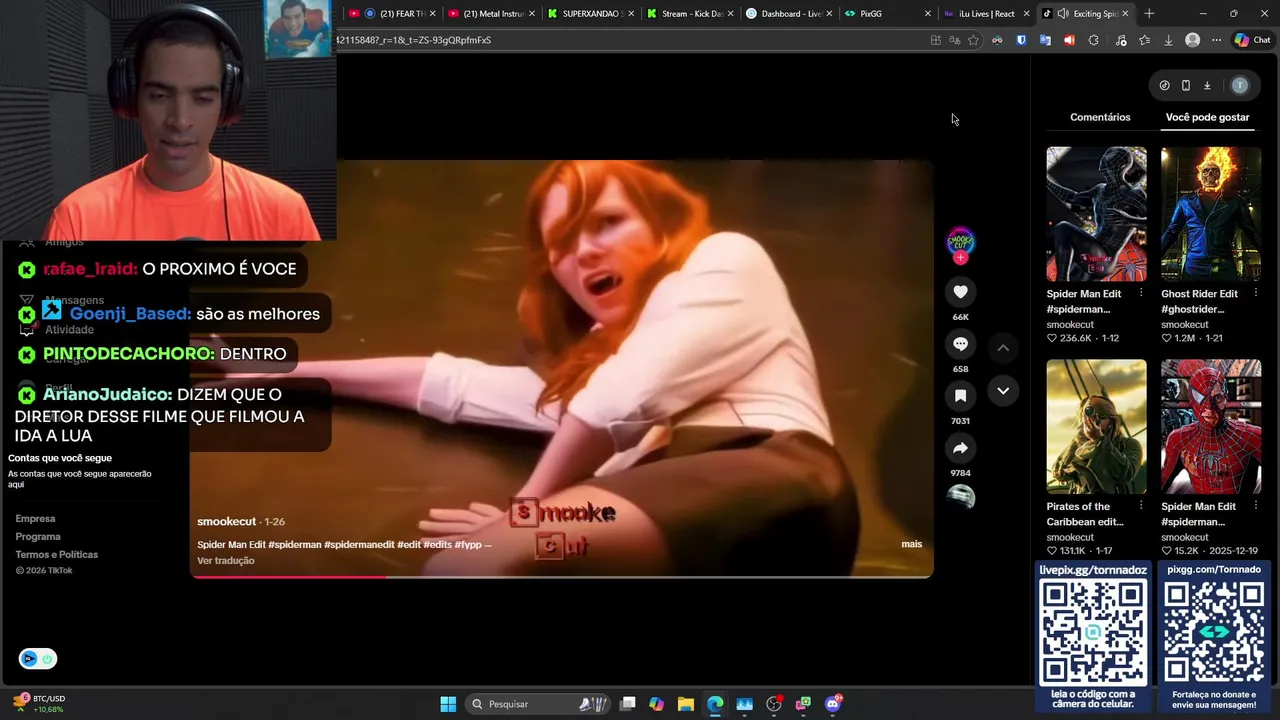The width and height of the screenshot is (1280, 720).
Task: Like the video with the heart icon
Action: (960, 292)
